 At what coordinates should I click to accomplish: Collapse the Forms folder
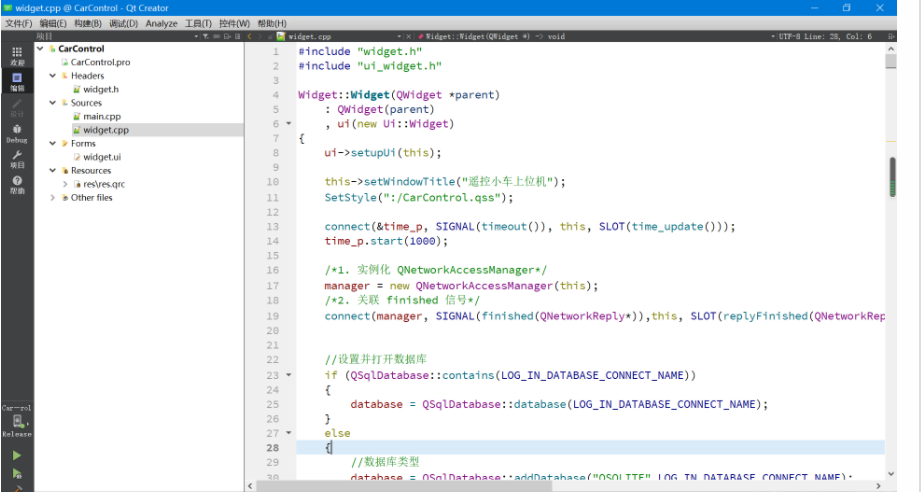(52, 143)
